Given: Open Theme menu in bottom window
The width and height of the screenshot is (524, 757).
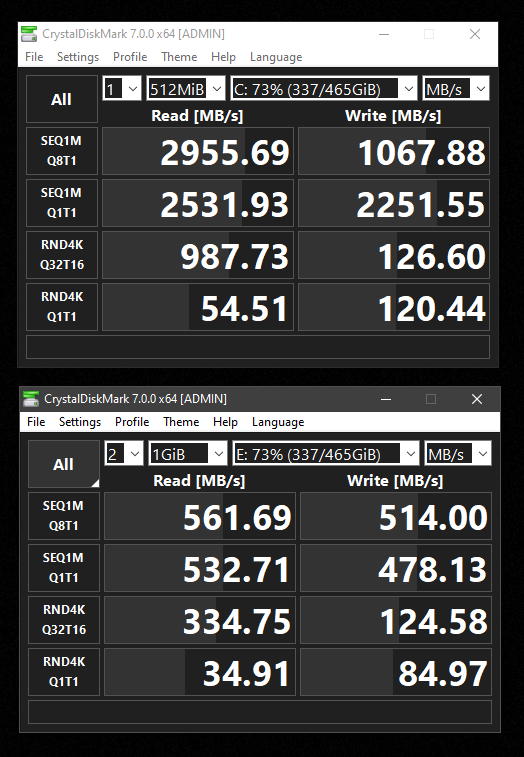Looking at the screenshot, I should point(181,422).
